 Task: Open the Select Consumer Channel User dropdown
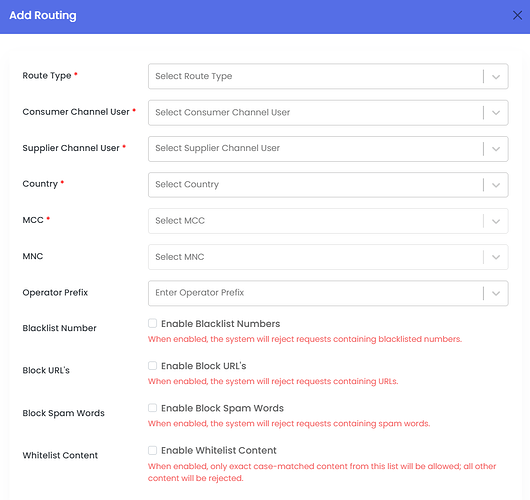(x=328, y=113)
